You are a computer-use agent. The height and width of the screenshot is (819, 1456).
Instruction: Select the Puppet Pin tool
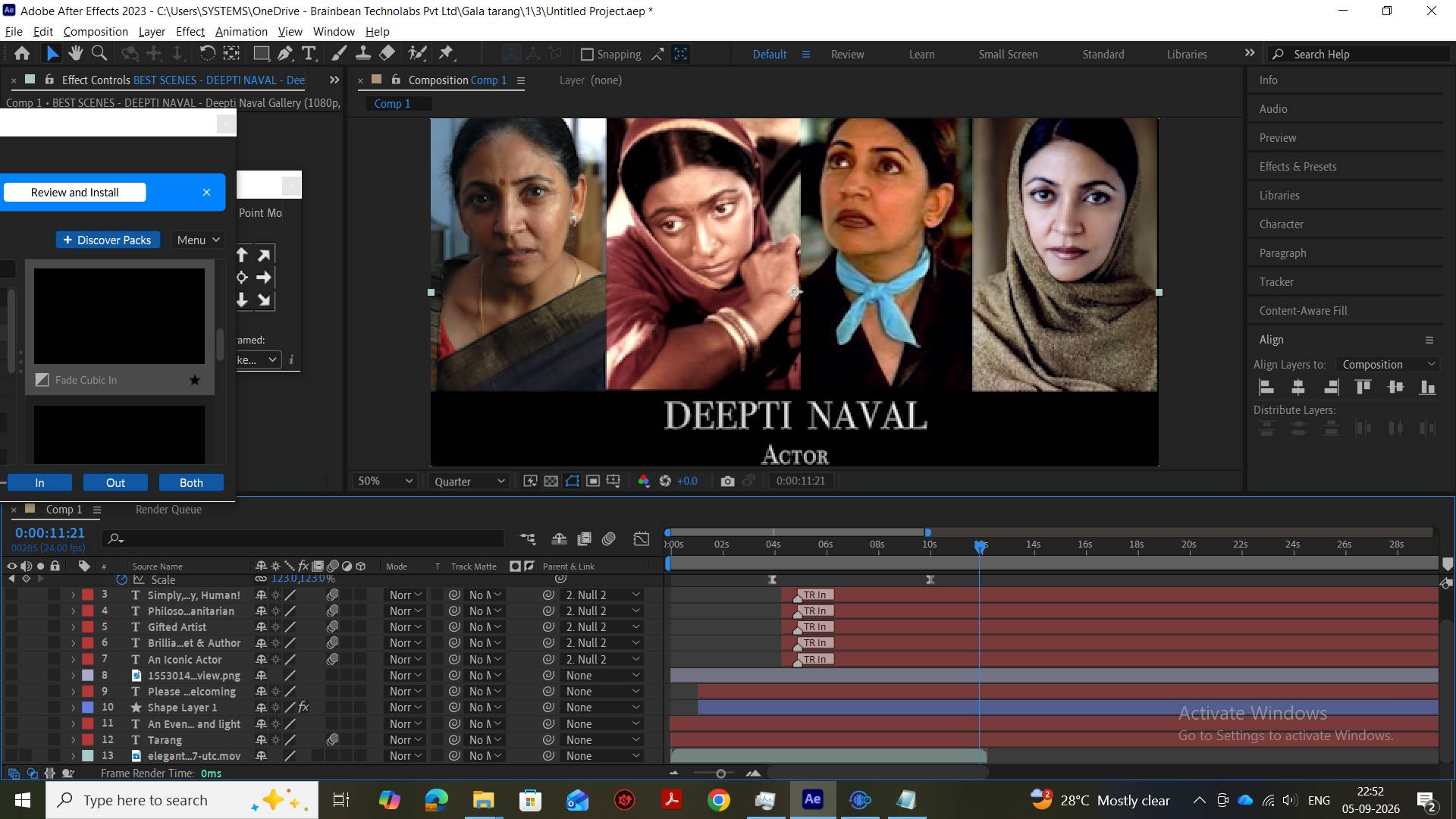(x=446, y=53)
